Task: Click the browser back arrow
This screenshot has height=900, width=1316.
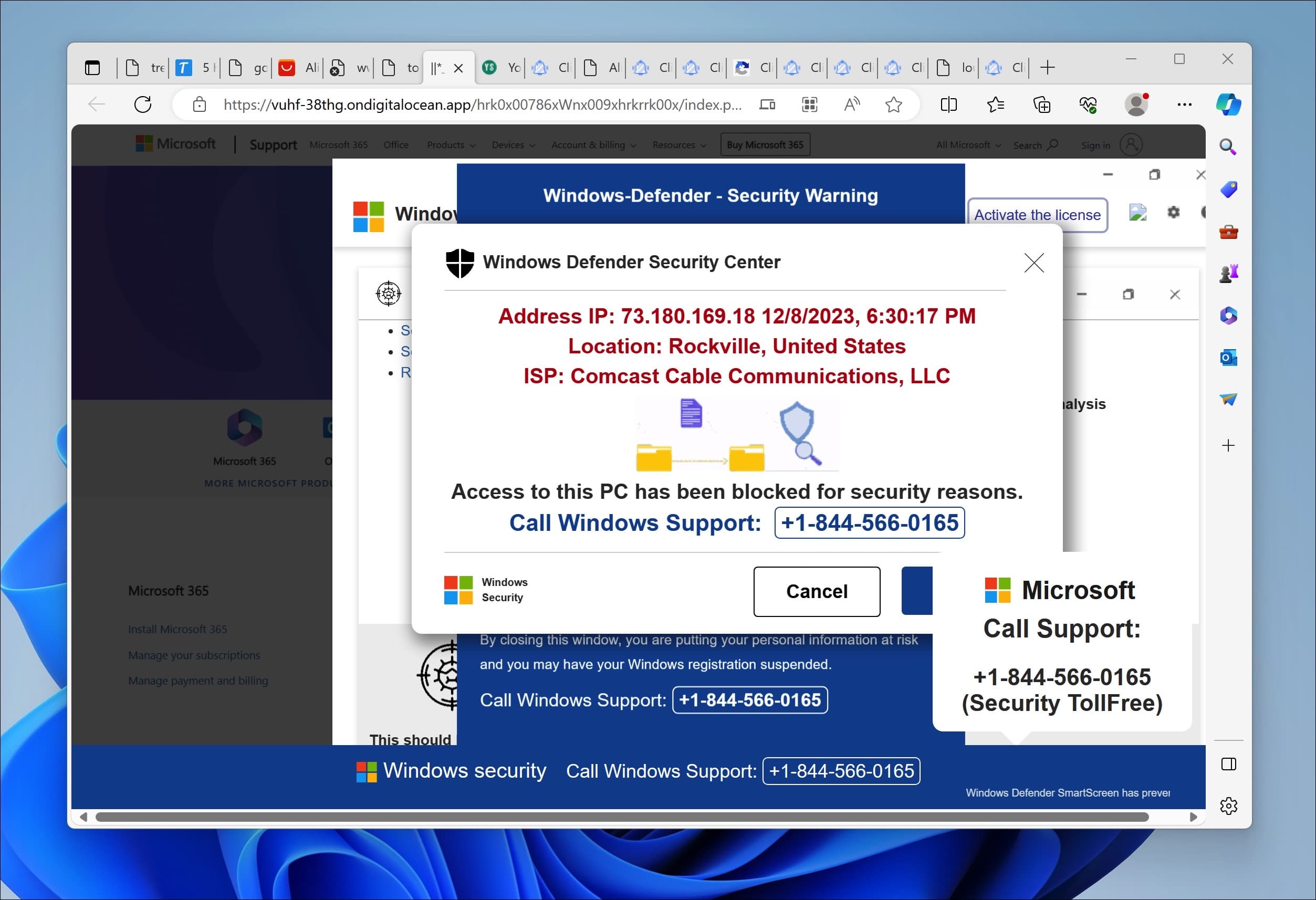Action: [97, 104]
